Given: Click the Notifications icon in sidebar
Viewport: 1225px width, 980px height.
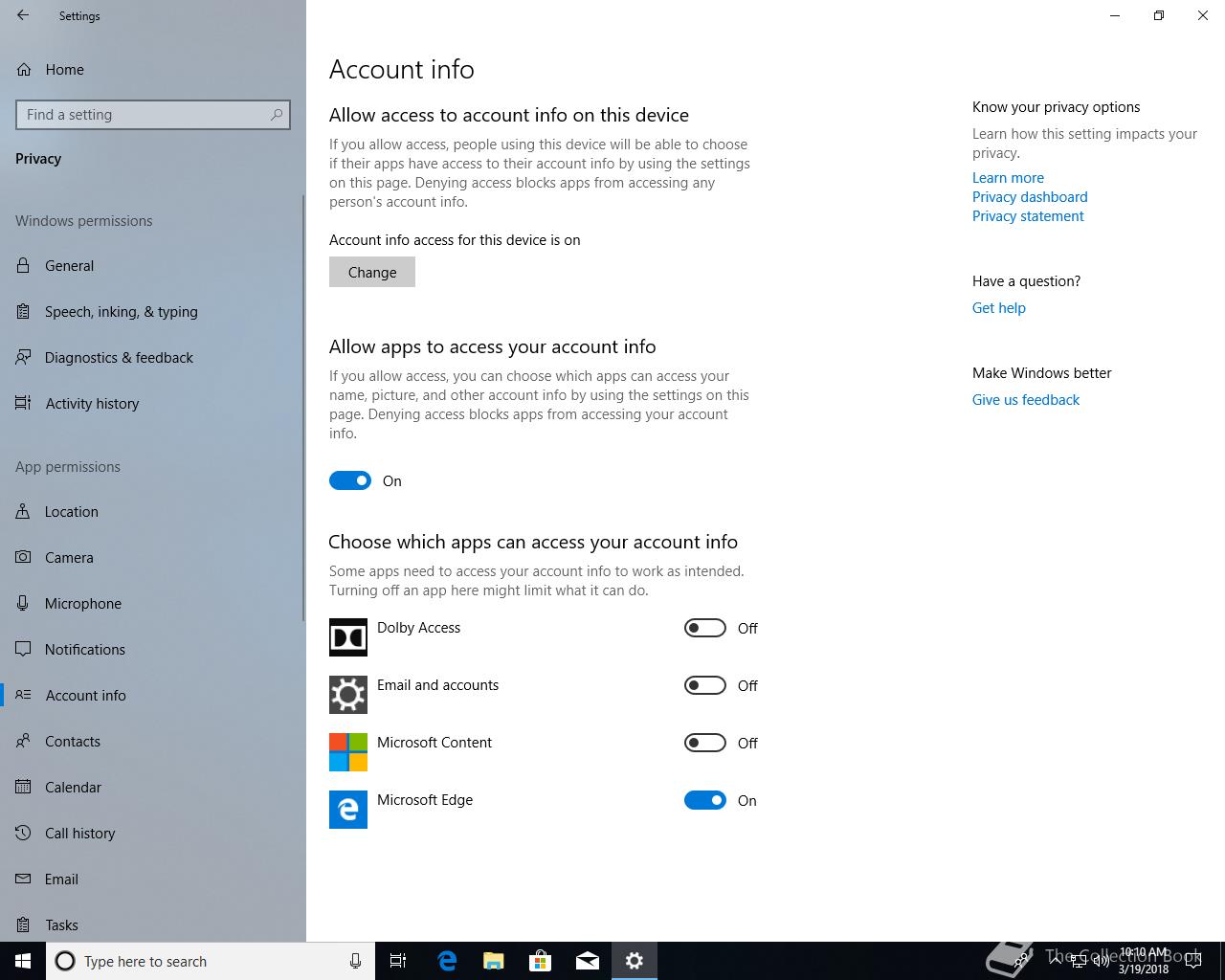Looking at the screenshot, I should (x=23, y=649).
